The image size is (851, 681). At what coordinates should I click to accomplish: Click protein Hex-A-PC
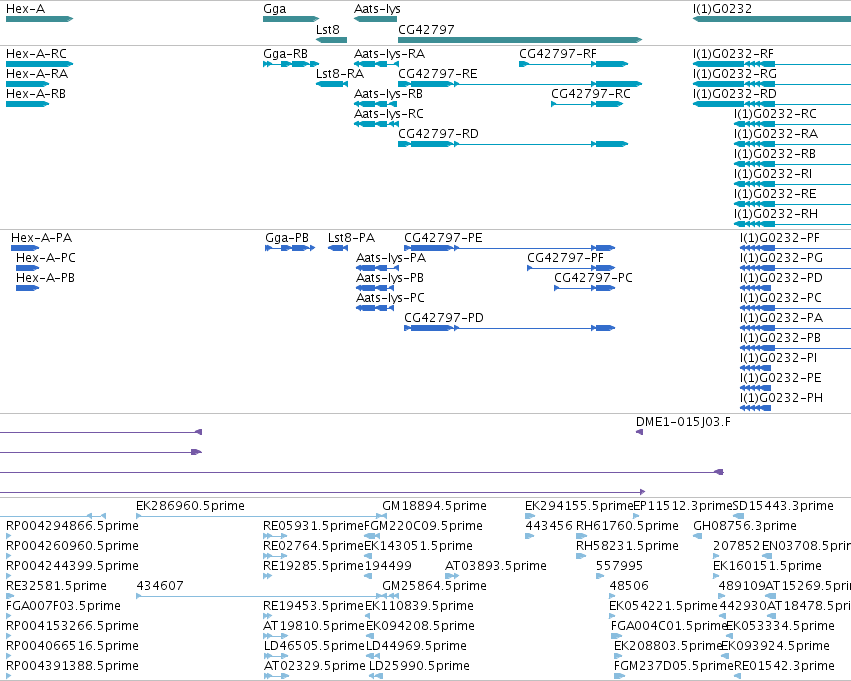pyautogui.click(x=28, y=268)
